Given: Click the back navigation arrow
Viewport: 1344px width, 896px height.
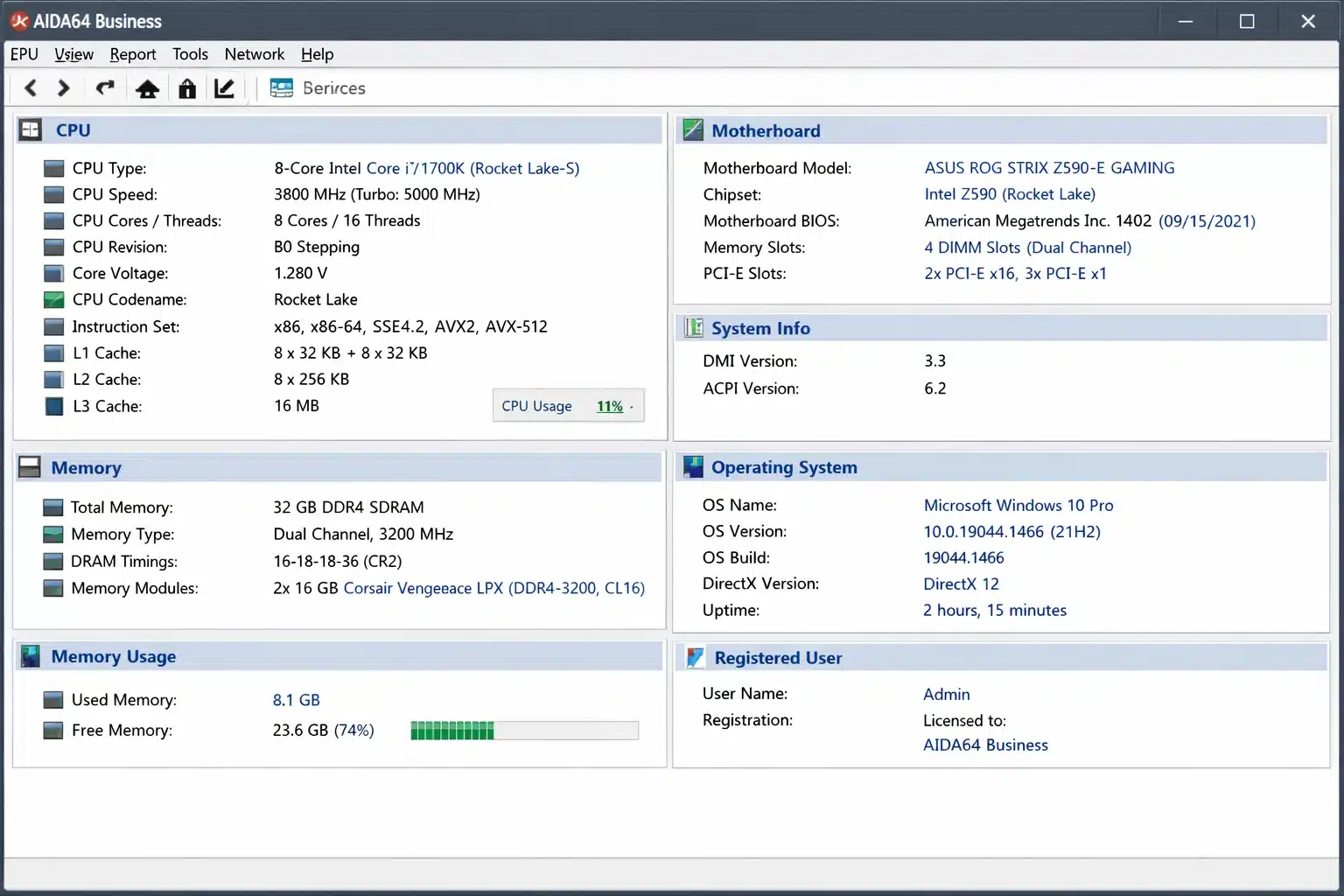Looking at the screenshot, I should [x=31, y=88].
